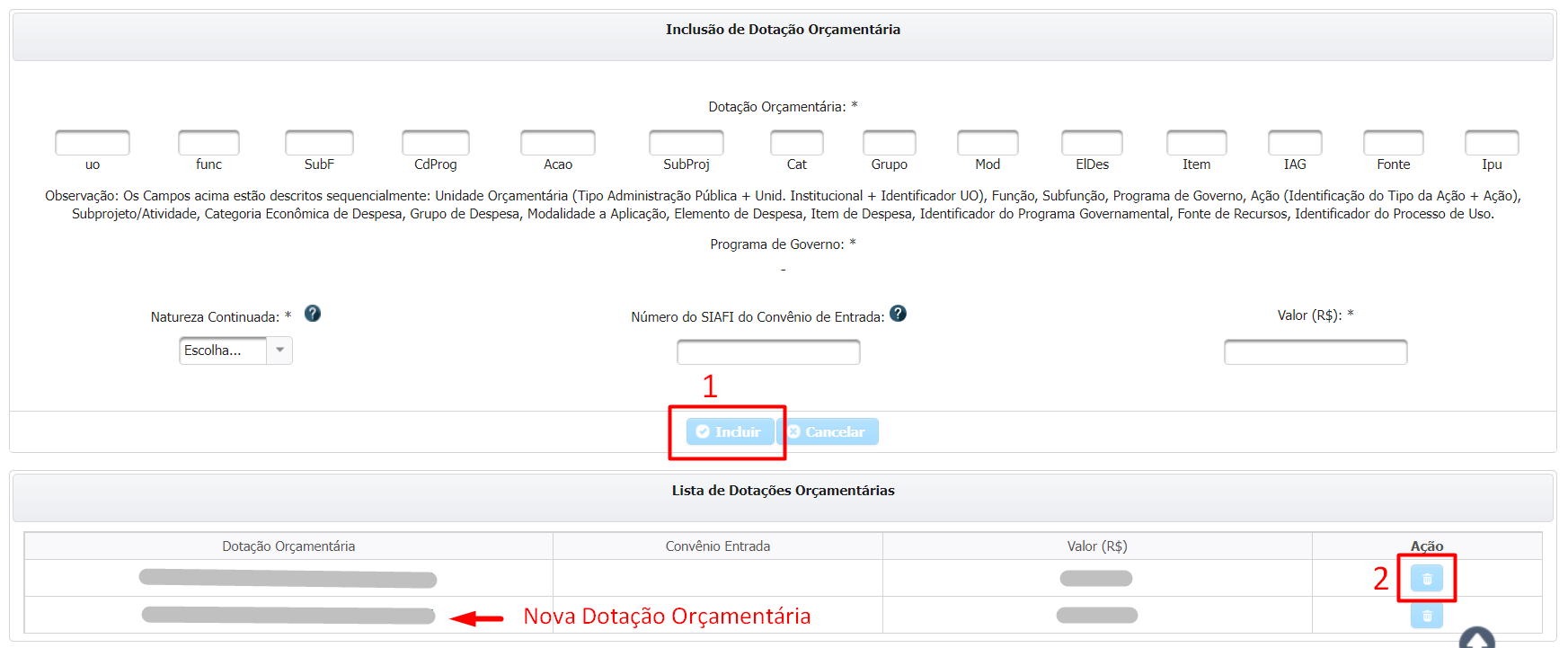Click the Dotação Orçamentária column header
Viewport: 1568px width, 648px height.
(288, 546)
